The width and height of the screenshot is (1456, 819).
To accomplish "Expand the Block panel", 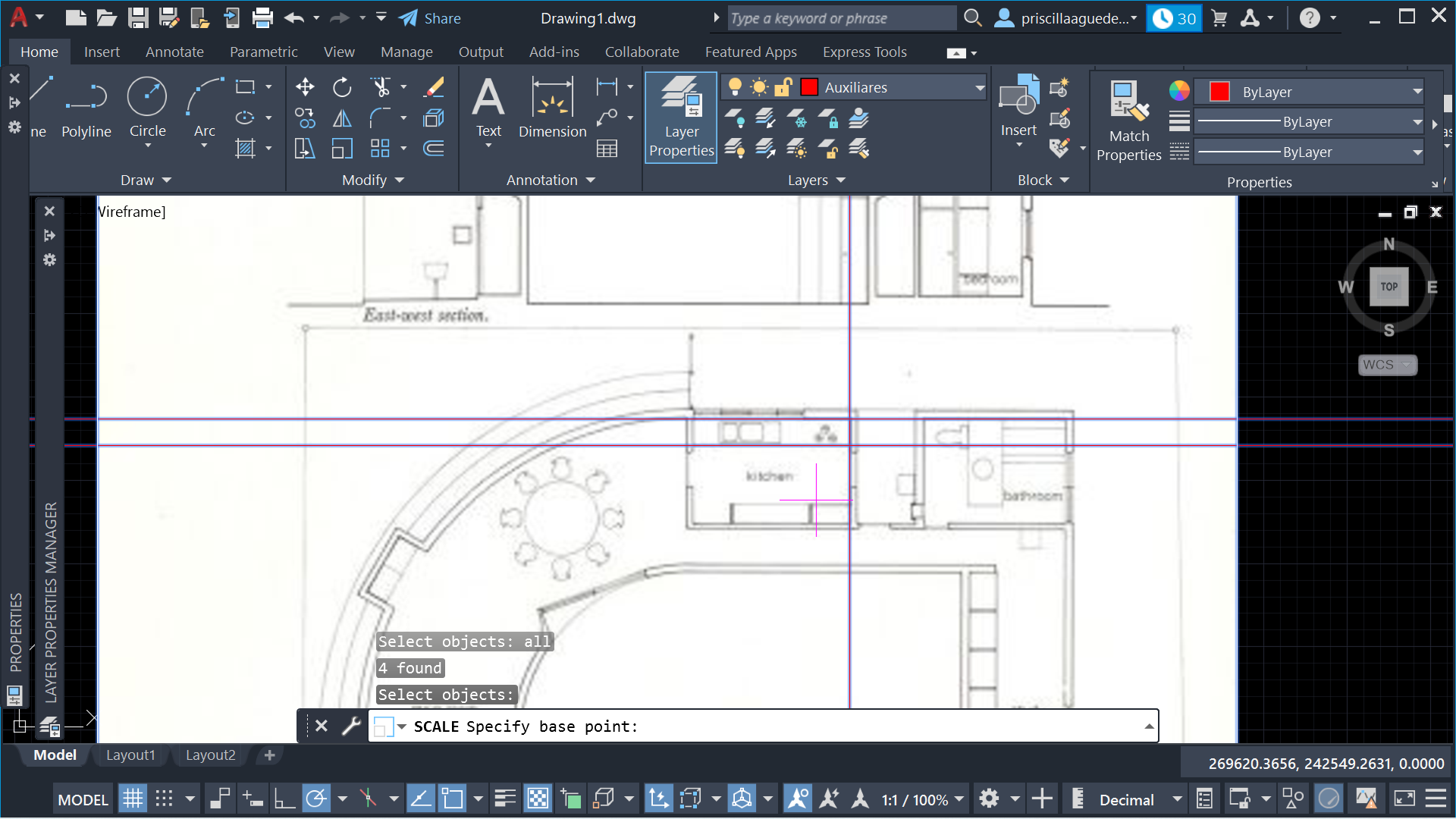I will coord(1043,180).
